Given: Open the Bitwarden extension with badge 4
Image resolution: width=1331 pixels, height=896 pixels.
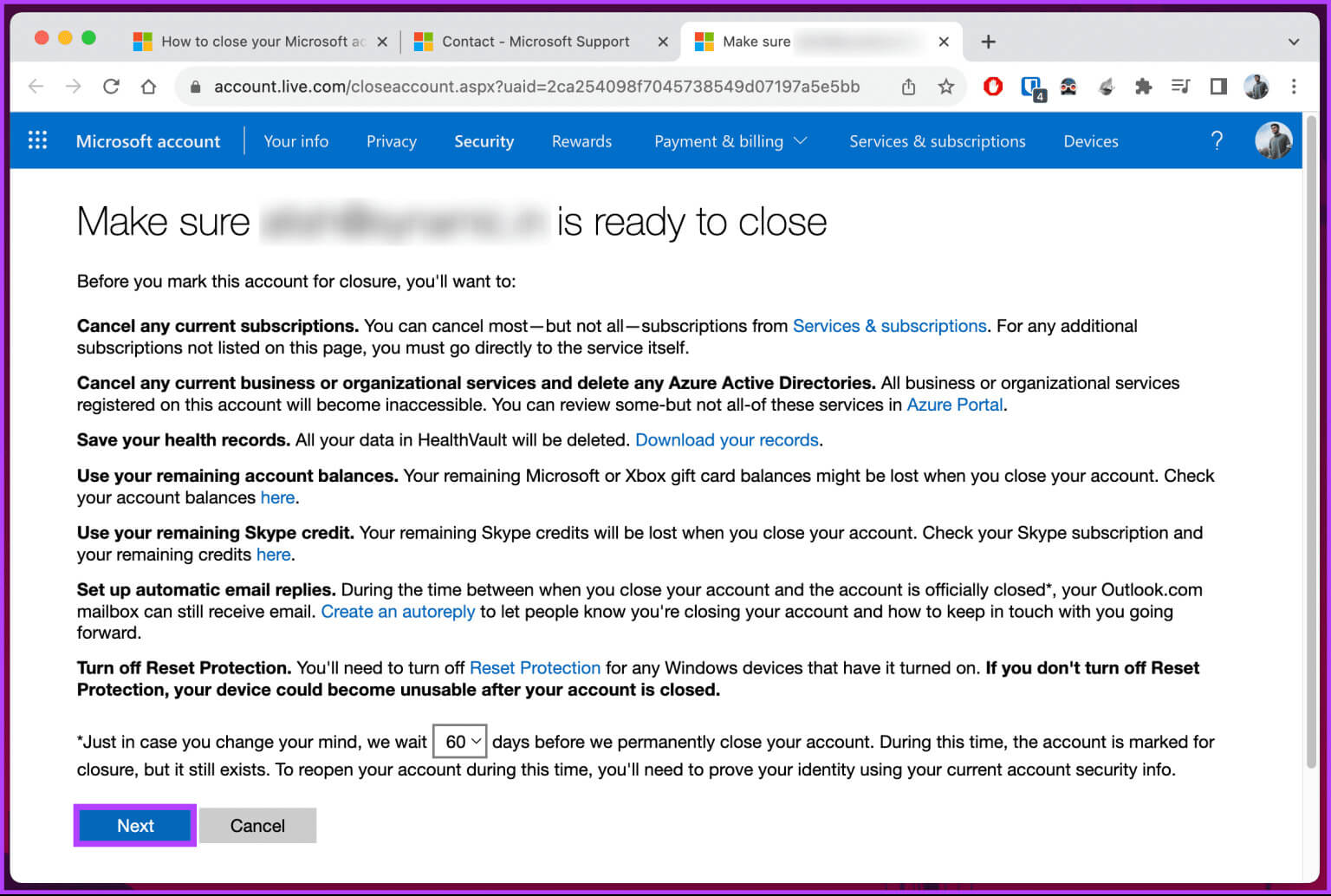Looking at the screenshot, I should pos(1031,88).
